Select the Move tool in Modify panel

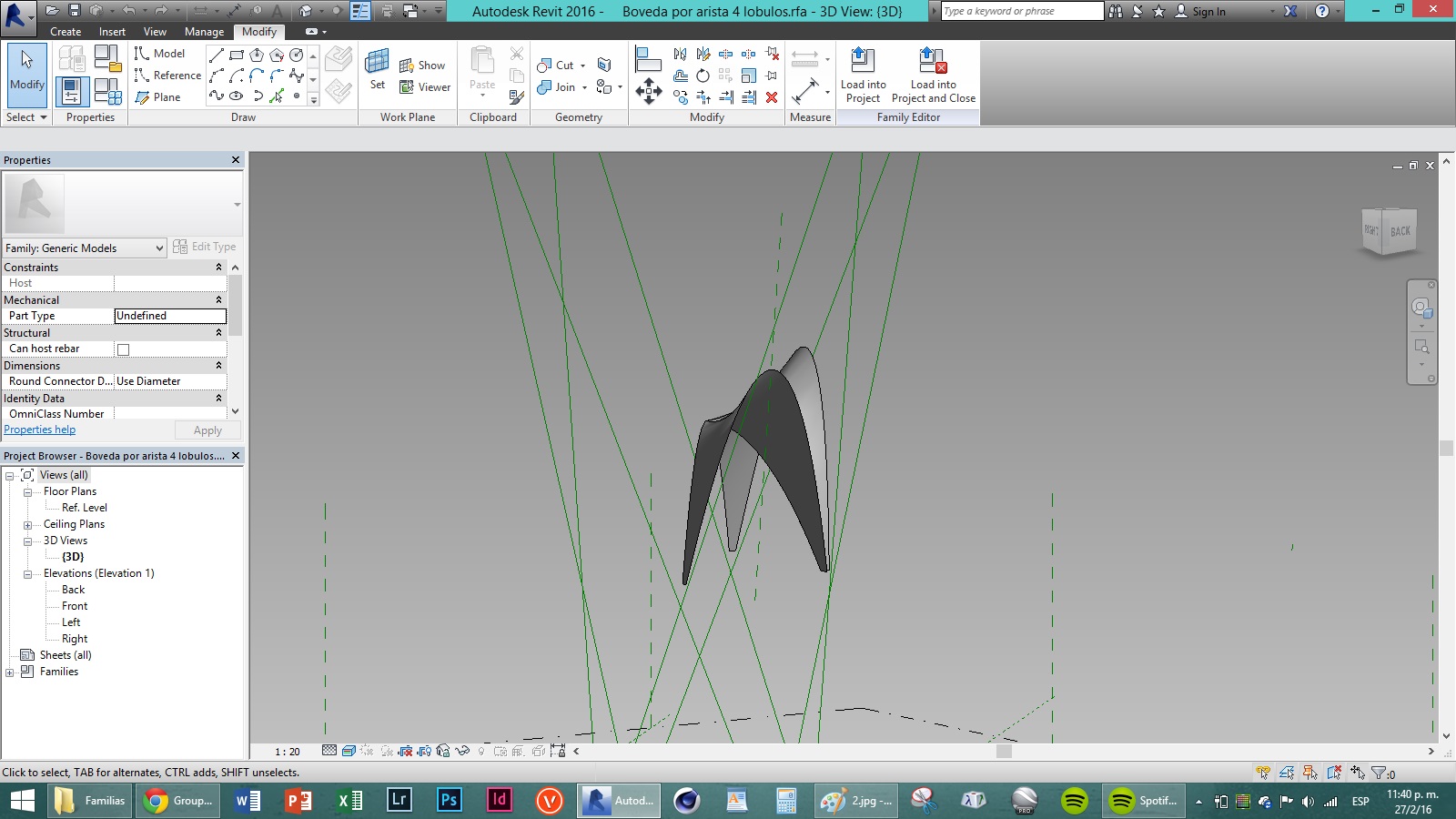[x=648, y=91]
